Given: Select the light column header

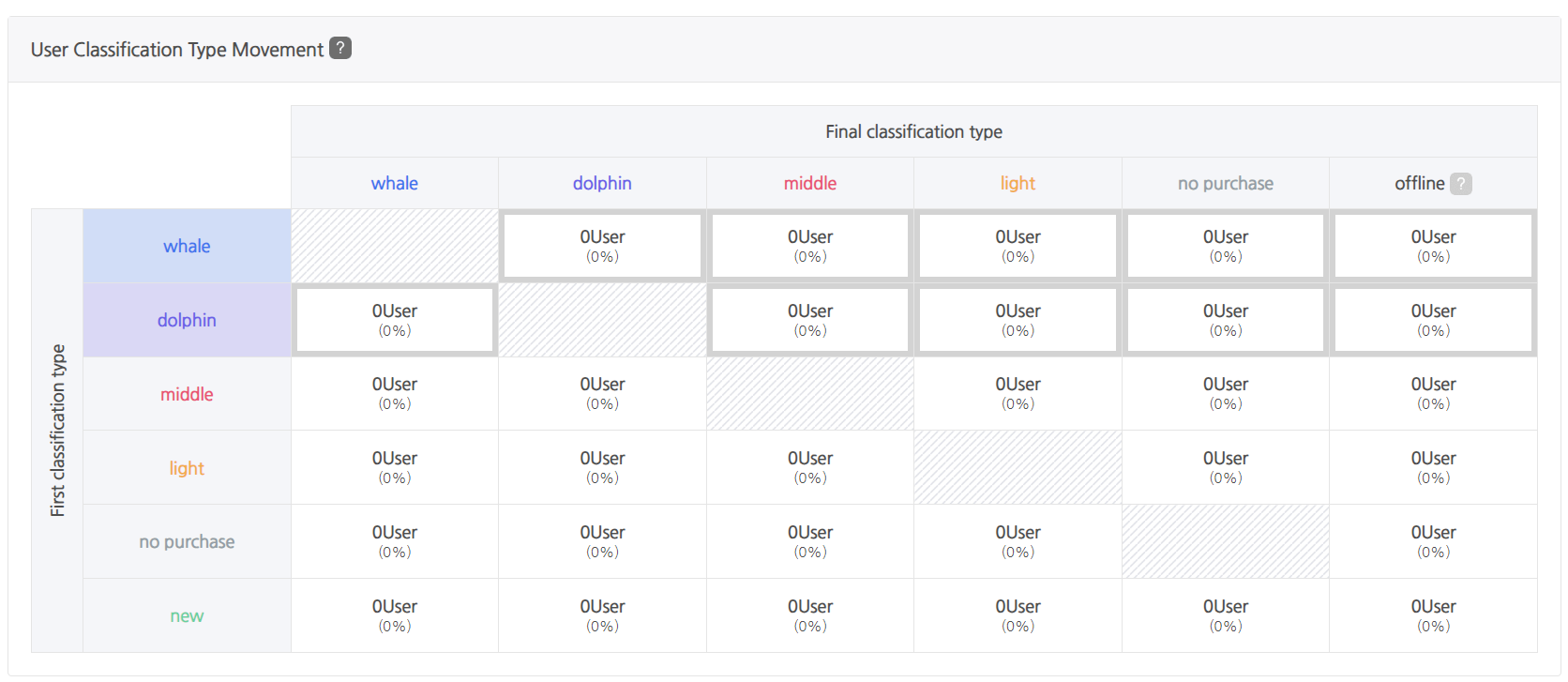Looking at the screenshot, I should click(1018, 184).
